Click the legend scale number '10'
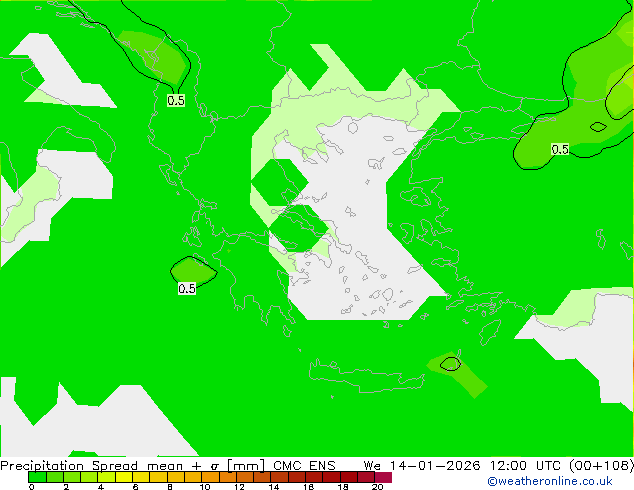This screenshot has height=490, width=634. click(205, 487)
